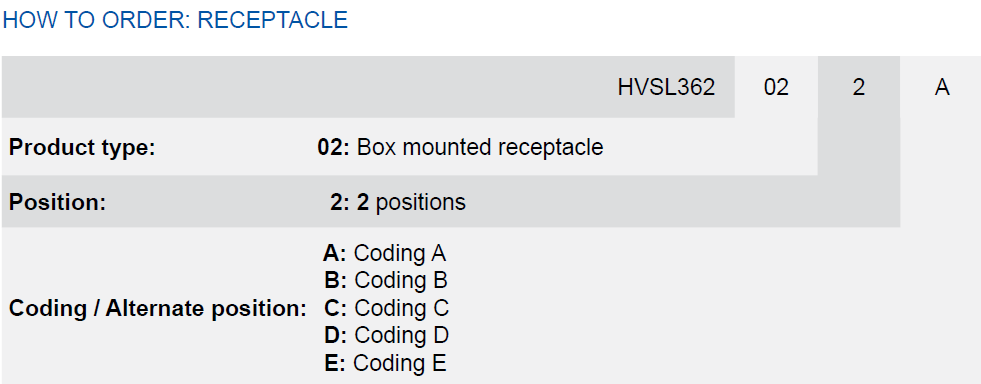Click the bold E: code letter
This screenshot has height=384, width=981.
pos(335,363)
